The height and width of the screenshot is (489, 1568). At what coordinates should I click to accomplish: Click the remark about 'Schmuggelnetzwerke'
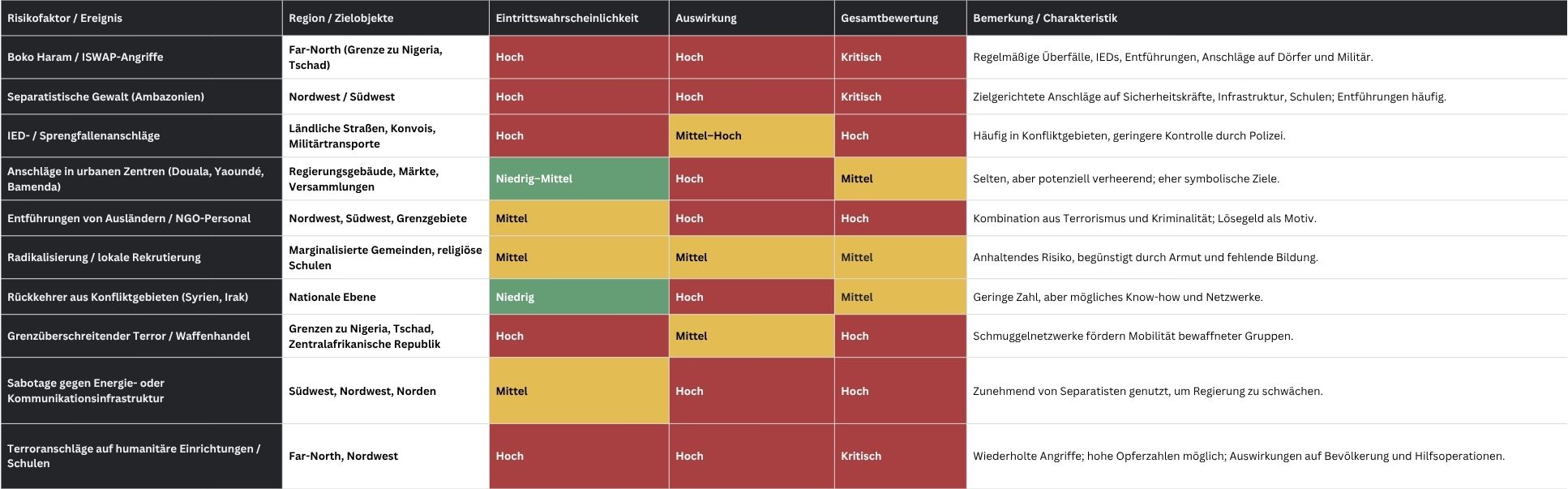click(1133, 336)
